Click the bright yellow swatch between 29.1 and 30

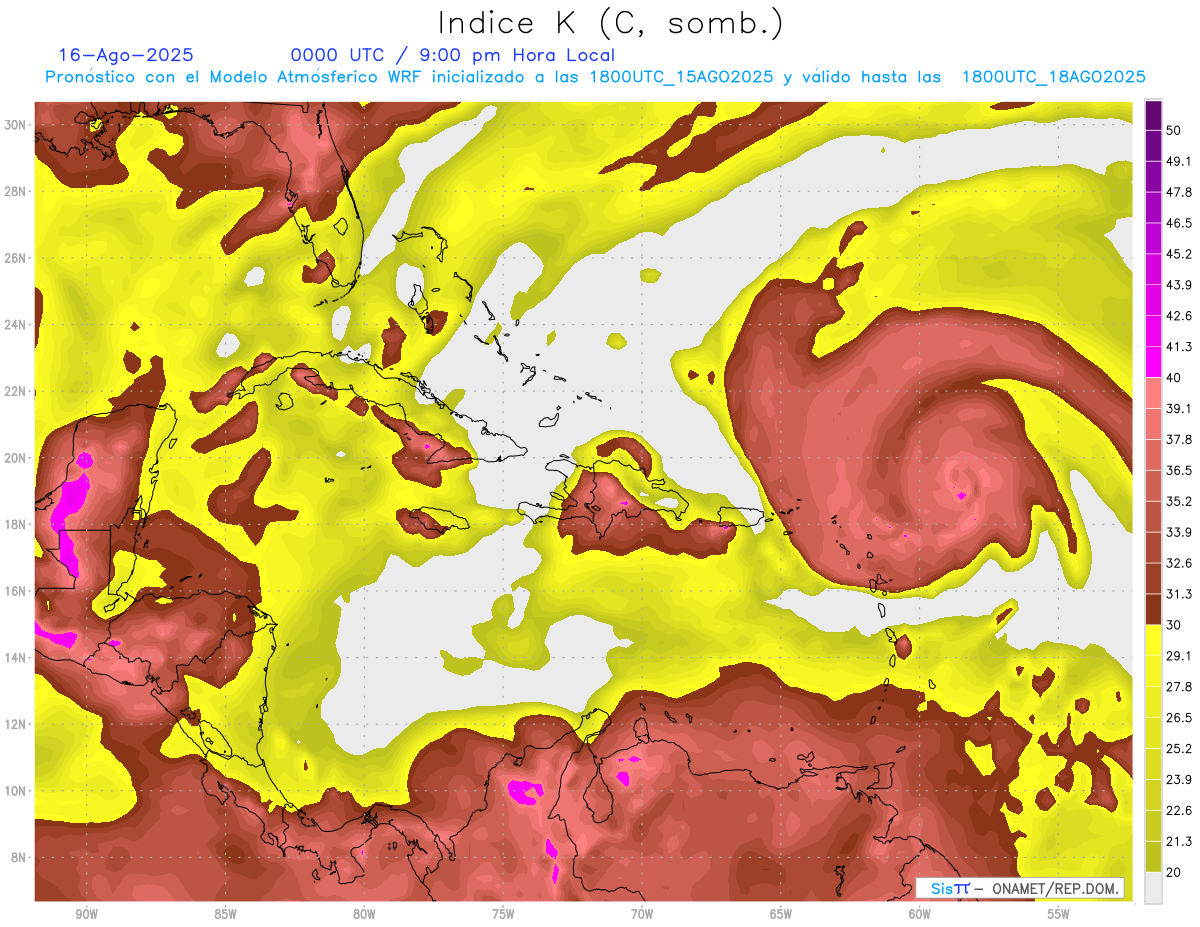(1153, 641)
